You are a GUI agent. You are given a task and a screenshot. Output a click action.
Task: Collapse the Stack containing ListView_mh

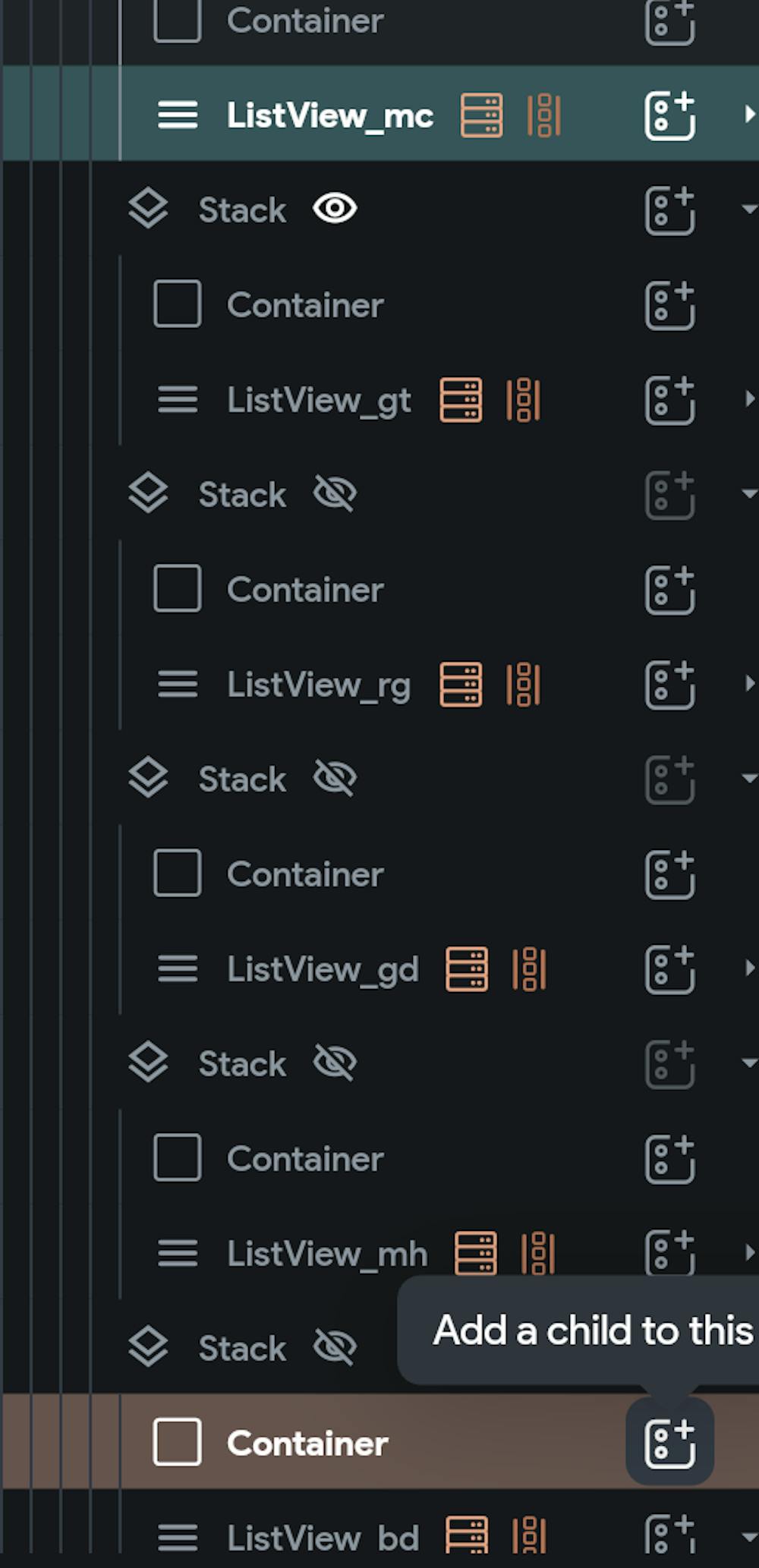749,1063
